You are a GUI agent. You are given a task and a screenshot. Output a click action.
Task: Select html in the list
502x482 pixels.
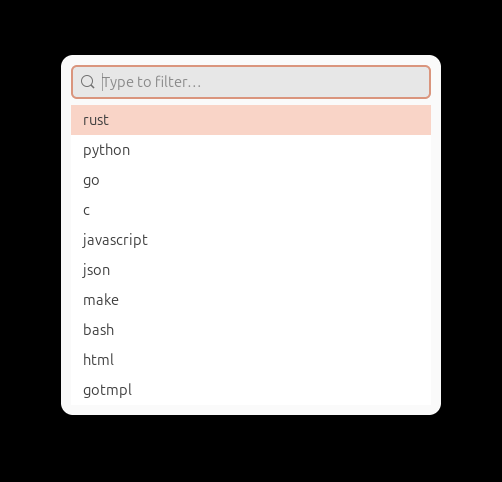point(251,360)
